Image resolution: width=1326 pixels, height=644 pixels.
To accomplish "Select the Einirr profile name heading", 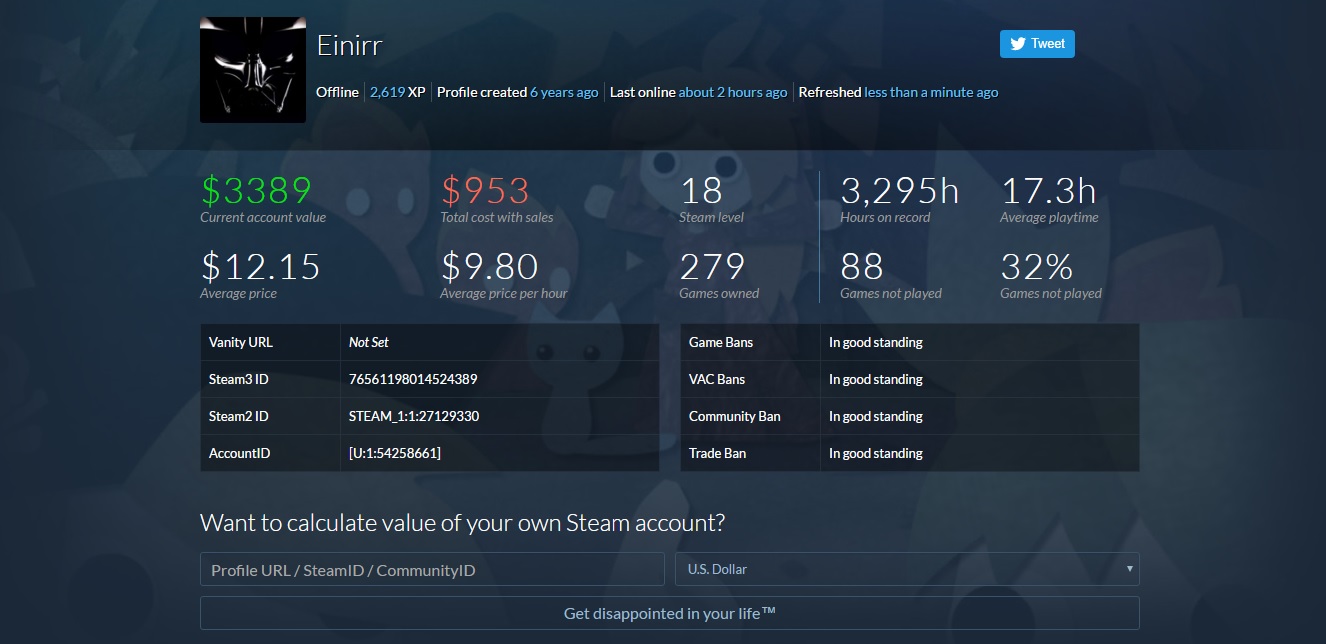I will (350, 45).
